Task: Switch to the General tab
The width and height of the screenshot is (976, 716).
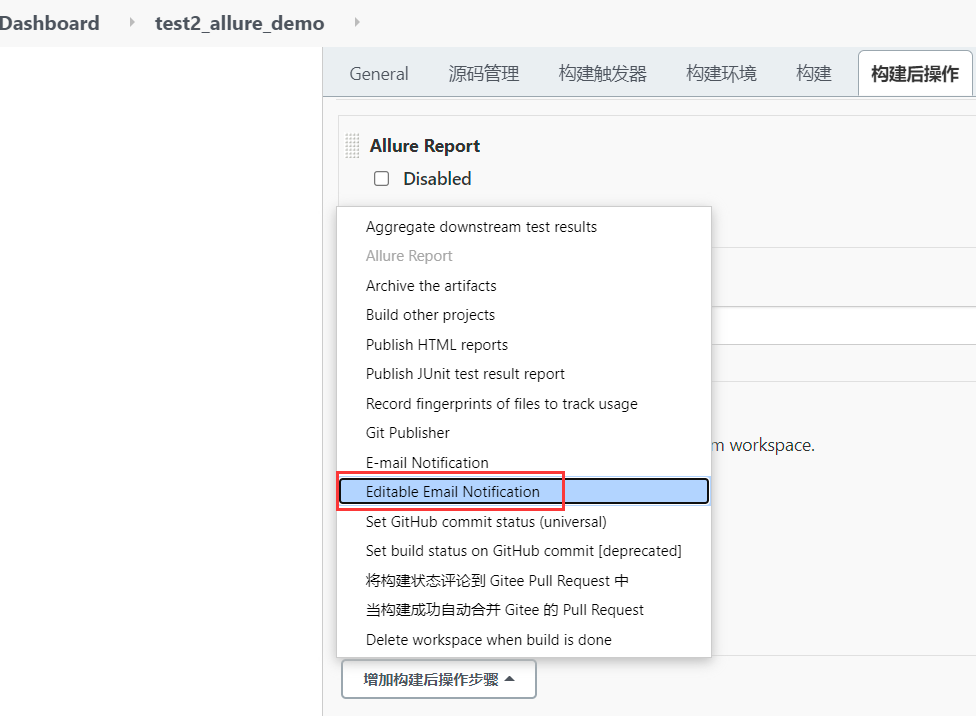Action: pyautogui.click(x=379, y=73)
